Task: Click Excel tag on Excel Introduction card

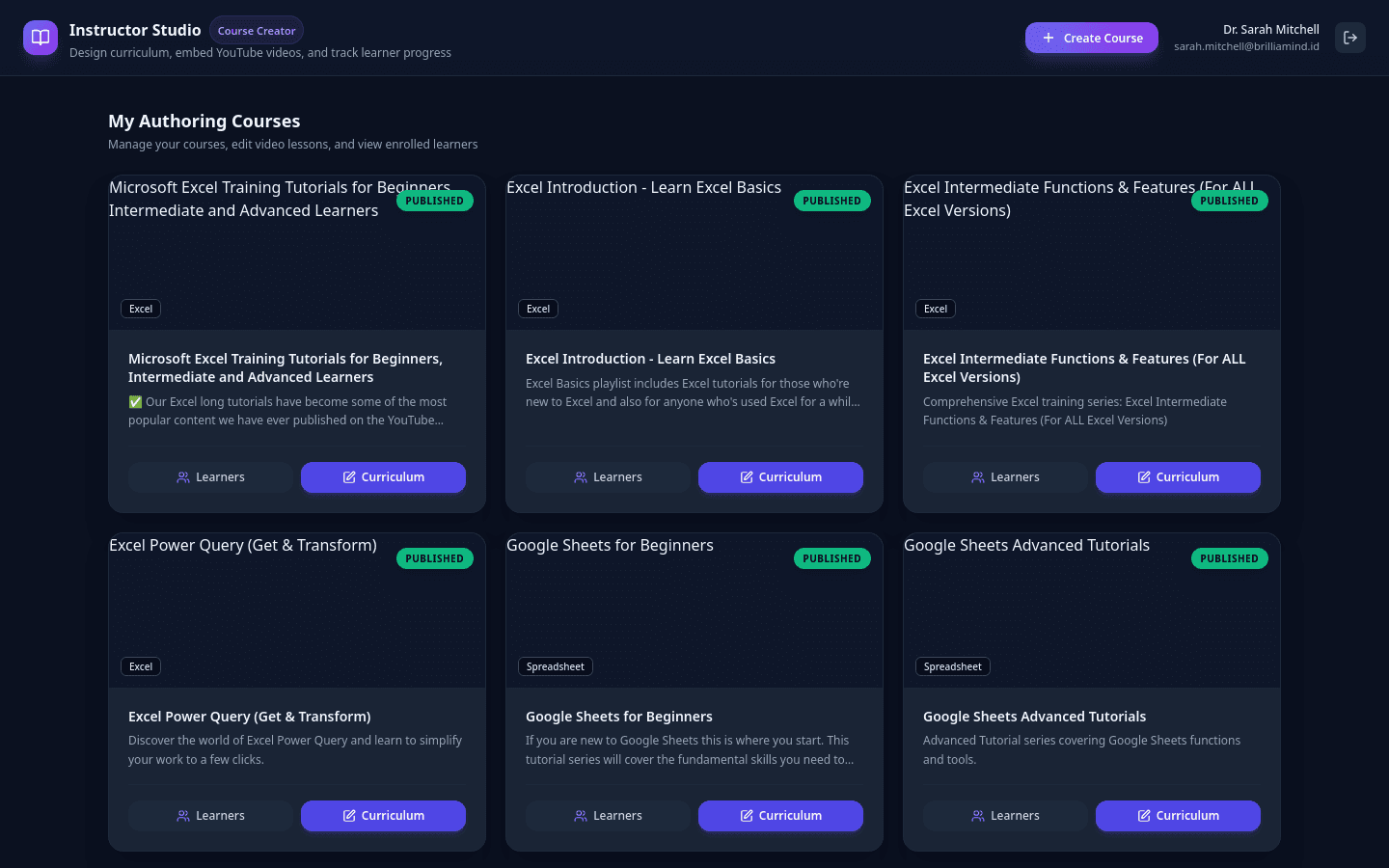Action: pos(538,309)
